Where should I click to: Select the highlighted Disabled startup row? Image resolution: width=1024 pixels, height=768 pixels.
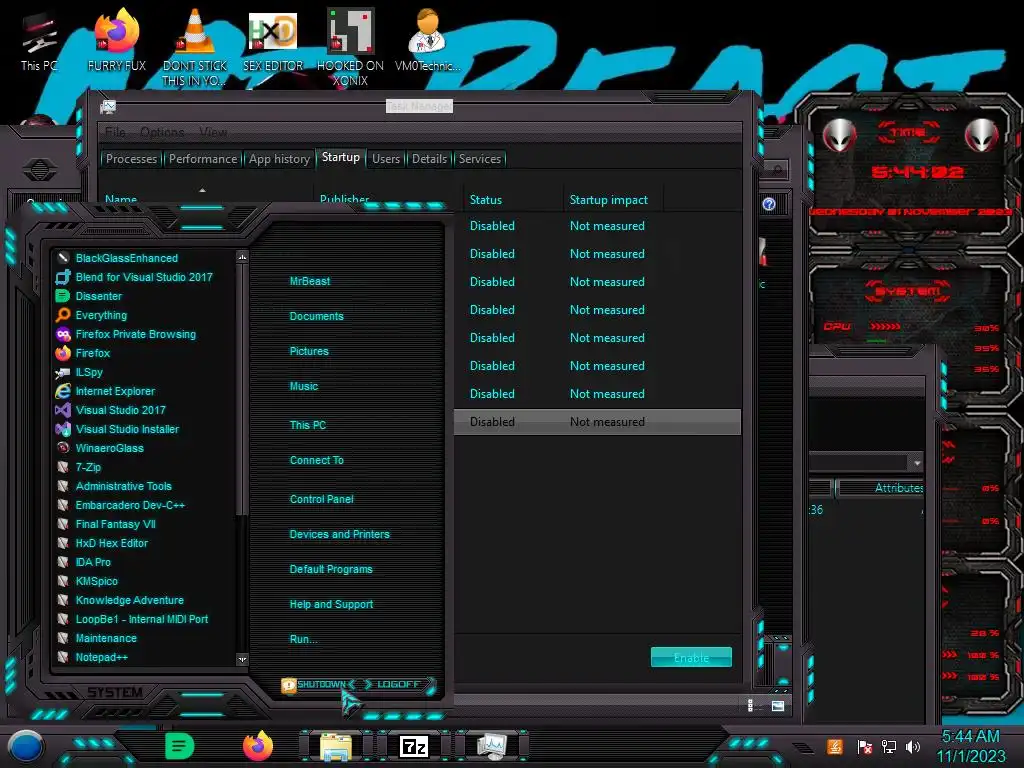pos(598,422)
